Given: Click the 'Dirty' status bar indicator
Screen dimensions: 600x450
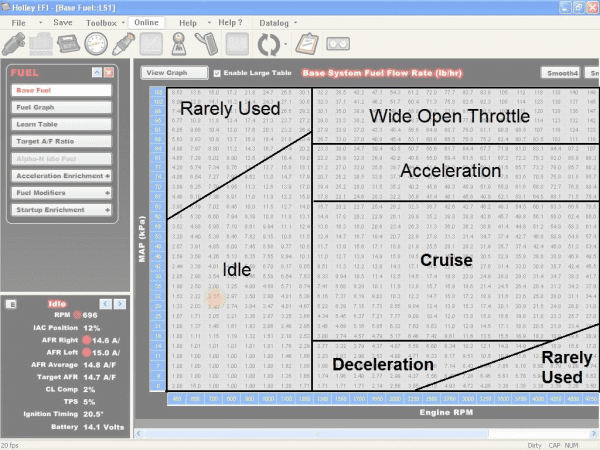Looking at the screenshot, I should [534, 445].
